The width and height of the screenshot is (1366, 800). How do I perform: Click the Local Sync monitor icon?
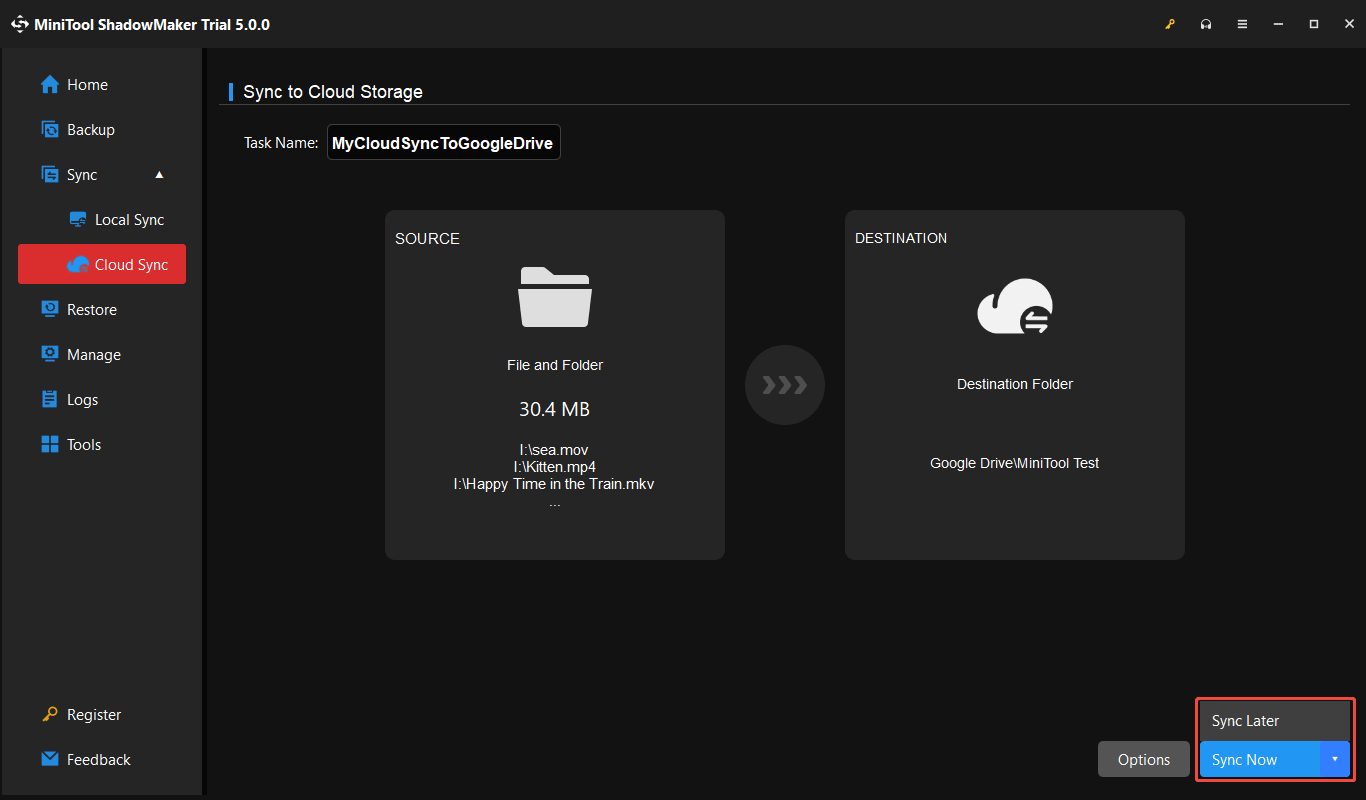coord(78,220)
